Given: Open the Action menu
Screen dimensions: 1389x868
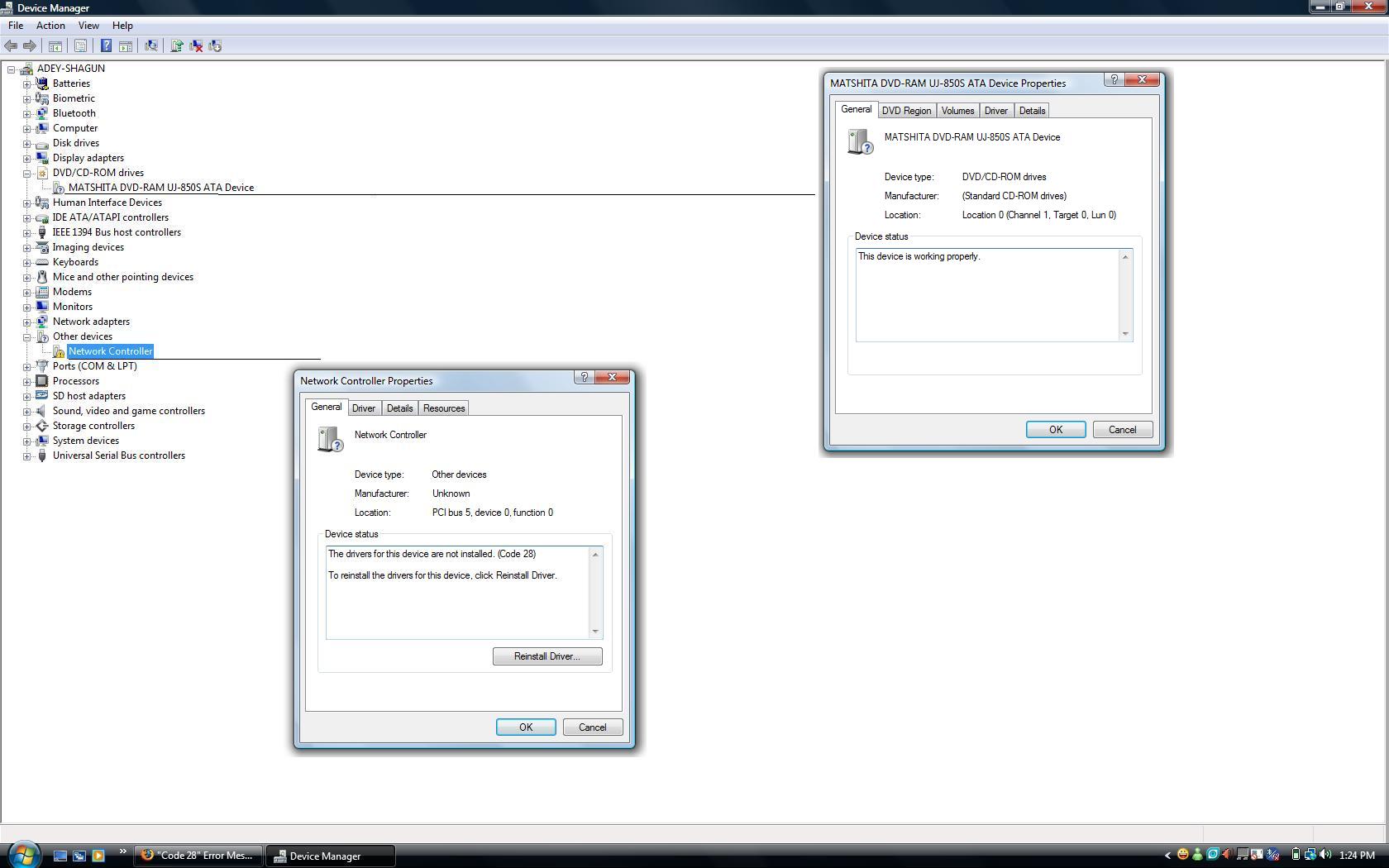Looking at the screenshot, I should coord(50,26).
